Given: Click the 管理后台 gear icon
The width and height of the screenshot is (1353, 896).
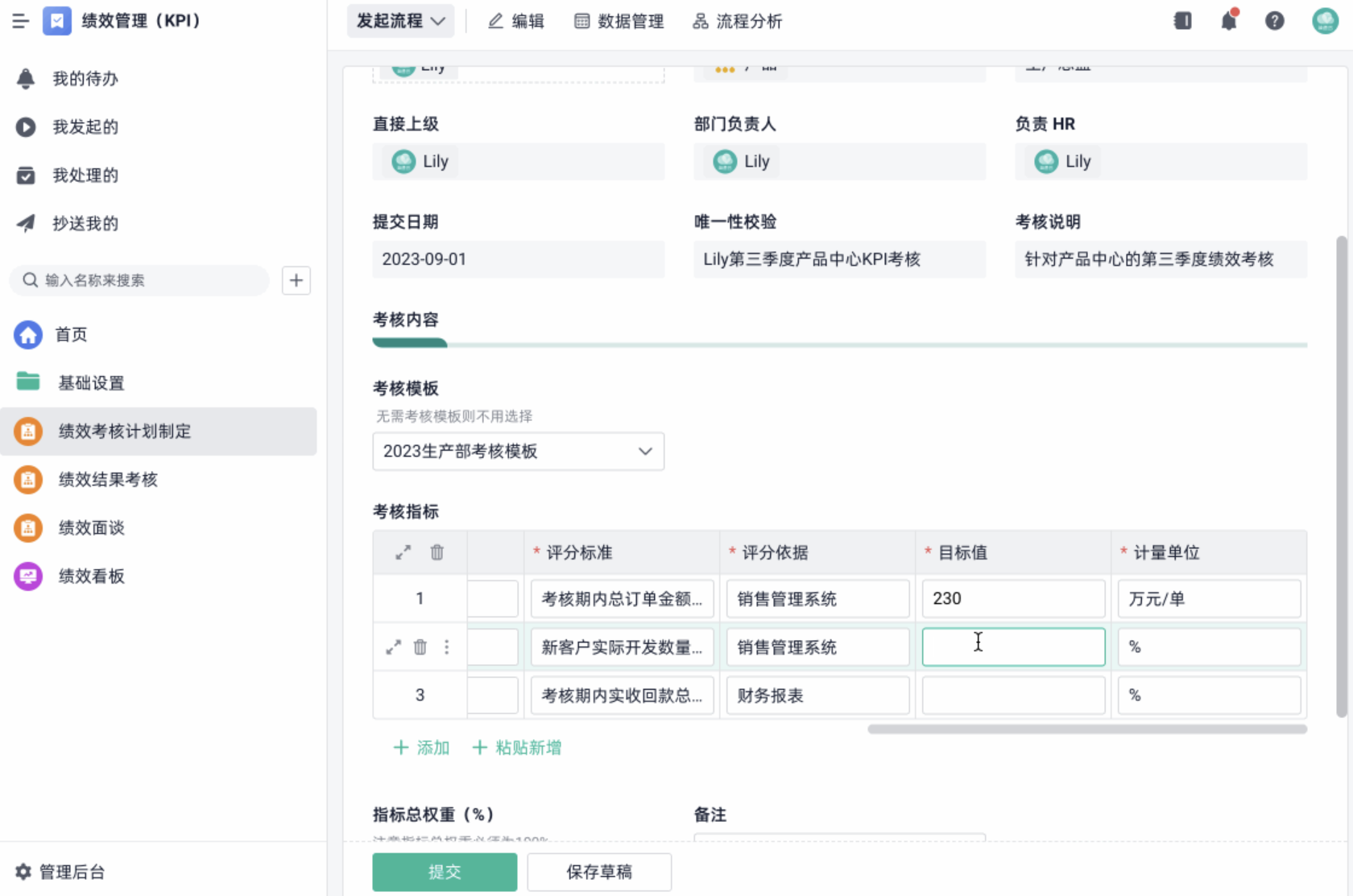Looking at the screenshot, I should point(23,871).
